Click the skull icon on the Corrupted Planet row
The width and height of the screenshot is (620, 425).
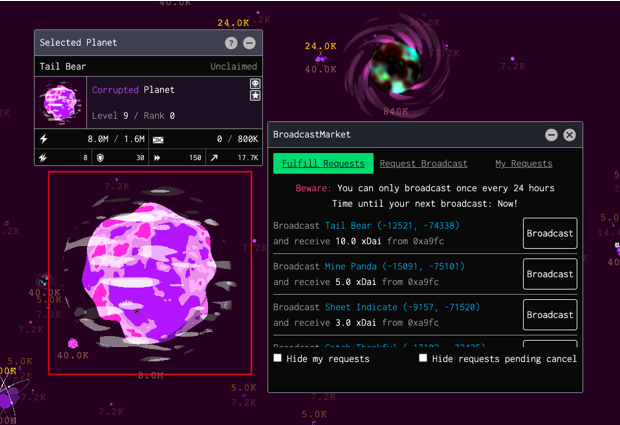[x=255, y=83]
